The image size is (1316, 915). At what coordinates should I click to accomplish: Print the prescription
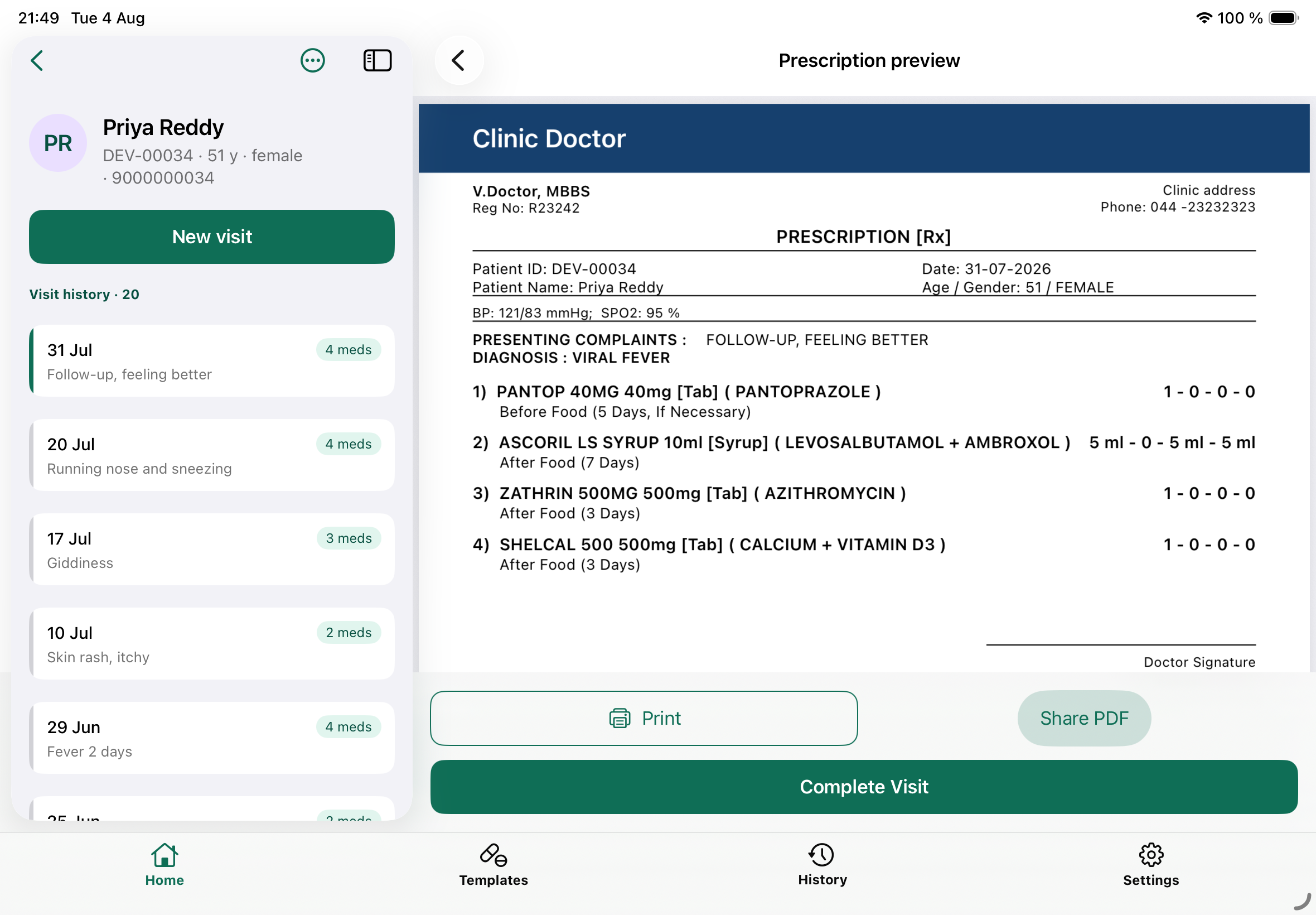coord(644,719)
